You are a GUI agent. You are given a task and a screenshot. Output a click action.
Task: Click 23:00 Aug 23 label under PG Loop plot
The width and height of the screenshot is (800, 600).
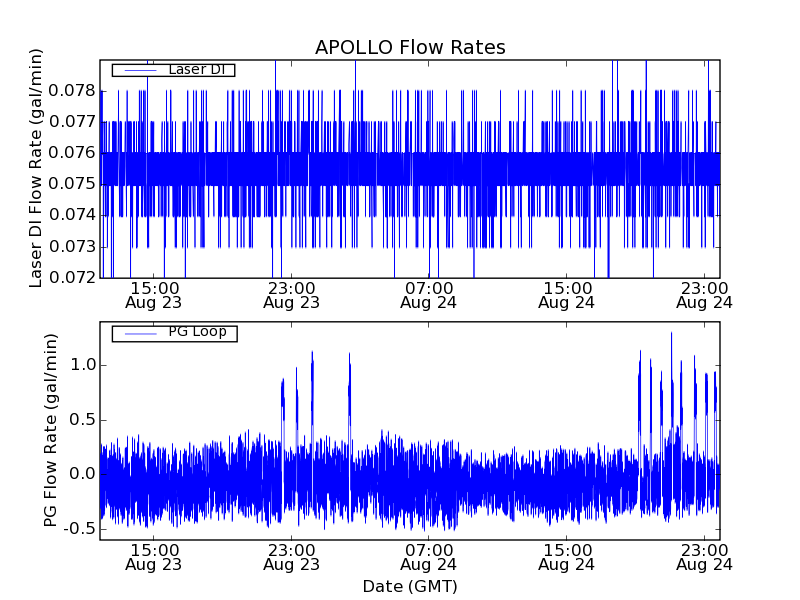tap(291, 556)
